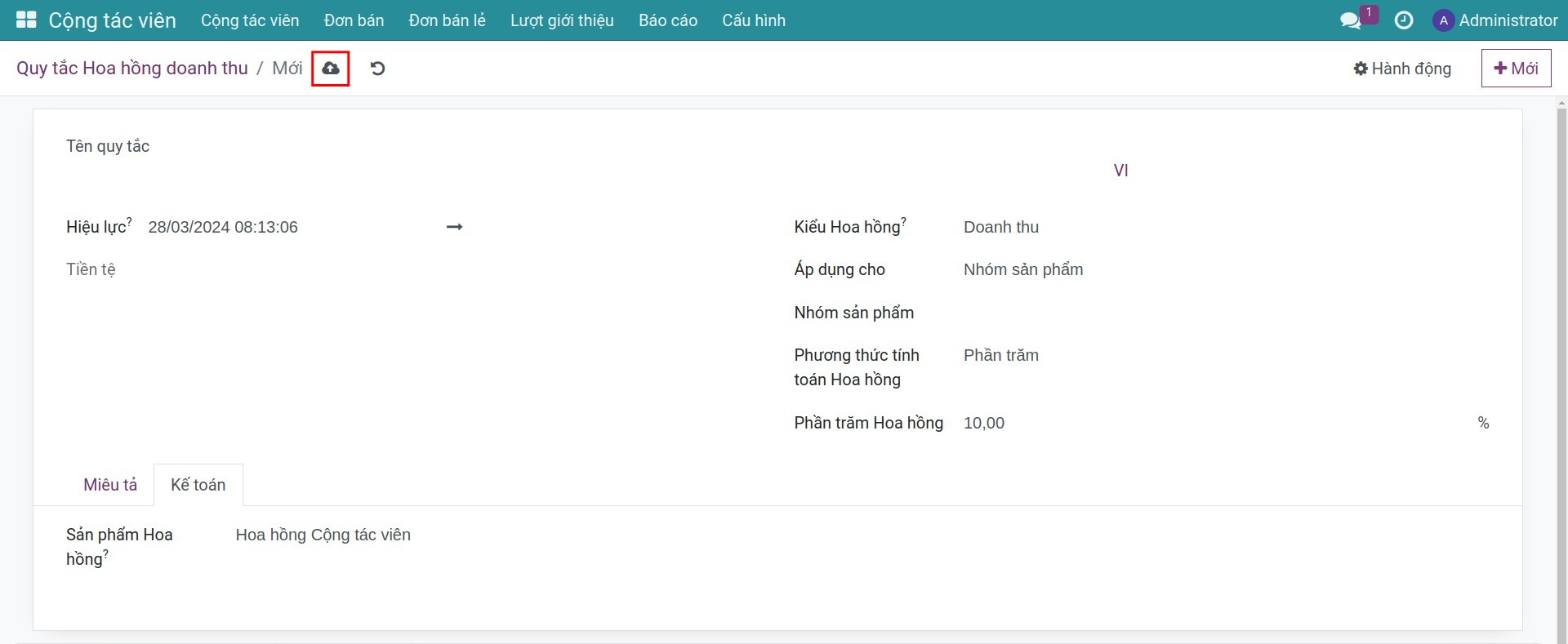Open the Administrator user menu
This screenshot has height=644, width=1568.
pyautogui.click(x=1495, y=20)
